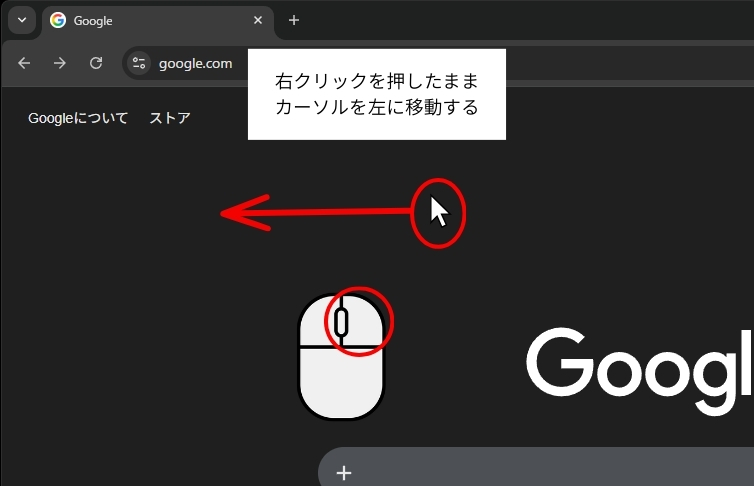This screenshot has height=486, width=754.
Task: Click the browser Back arrow
Action: click(x=24, y=63)
